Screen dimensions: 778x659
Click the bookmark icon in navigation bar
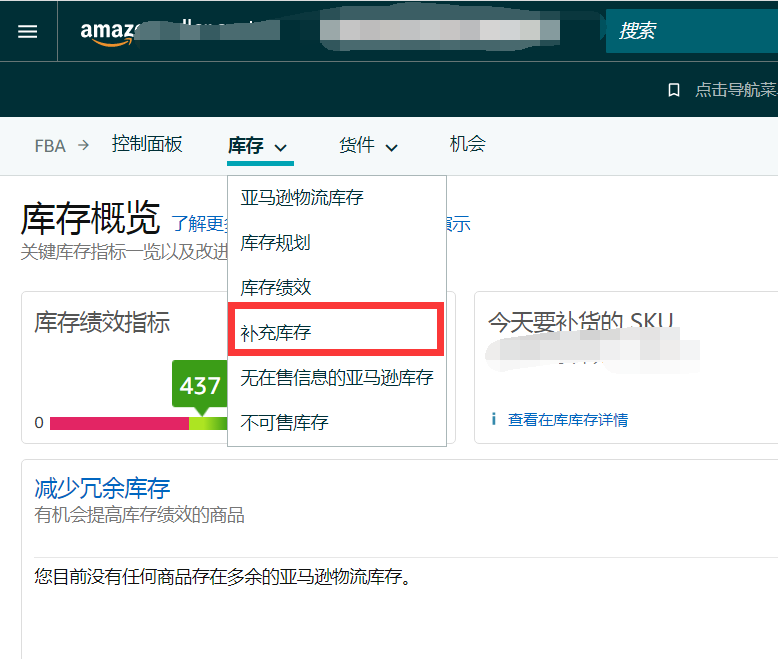673,90
